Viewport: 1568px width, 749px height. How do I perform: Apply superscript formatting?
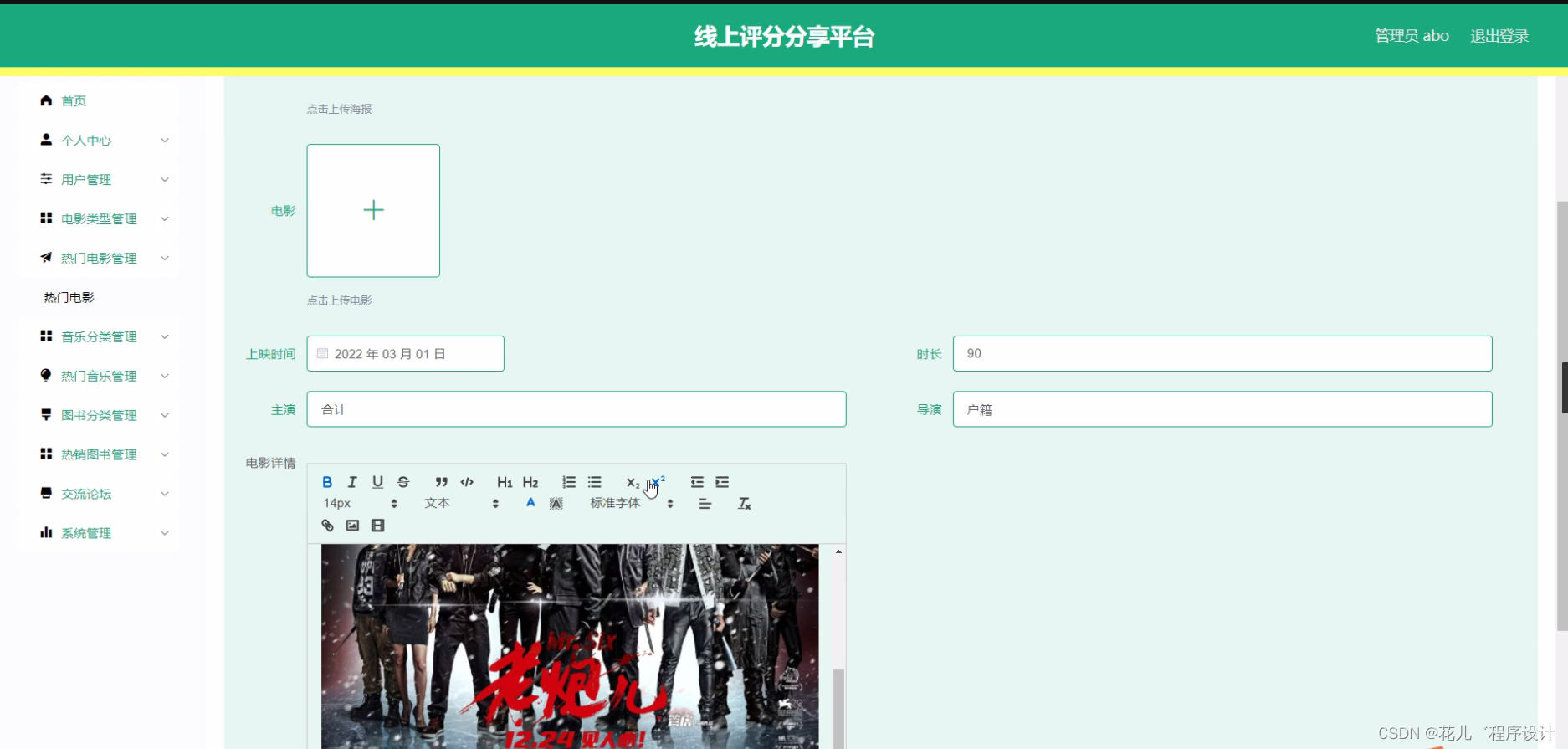click(658, 482)
